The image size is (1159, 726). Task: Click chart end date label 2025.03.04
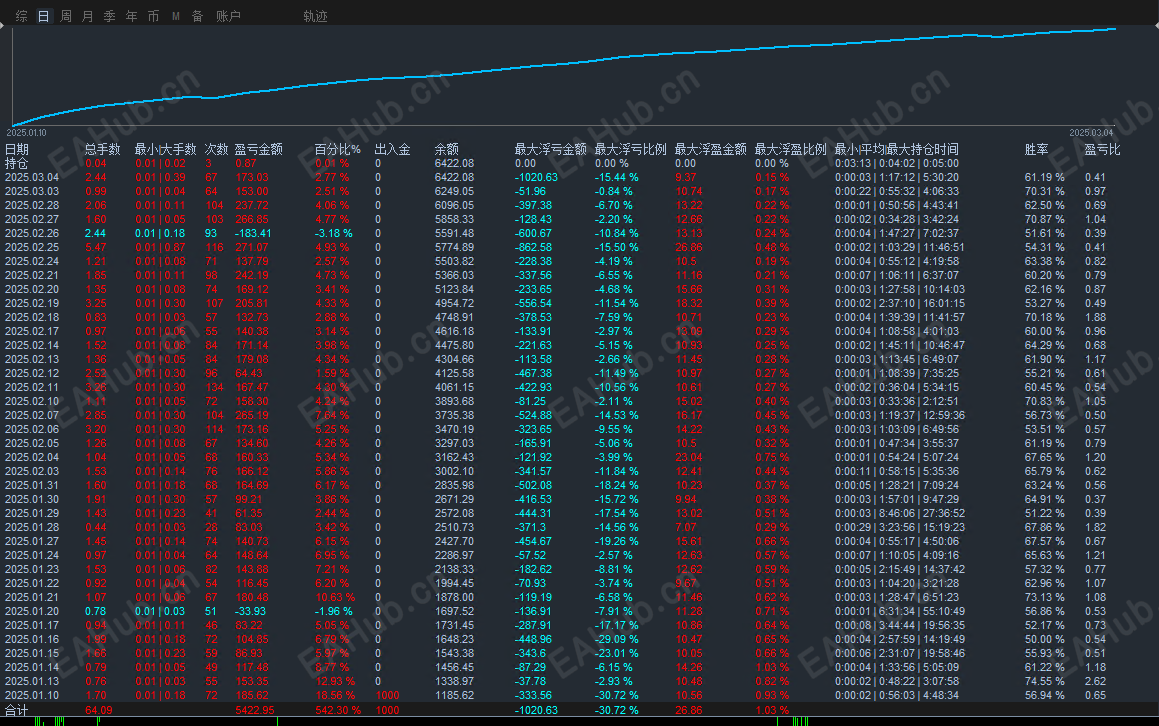click(1091, 133)
